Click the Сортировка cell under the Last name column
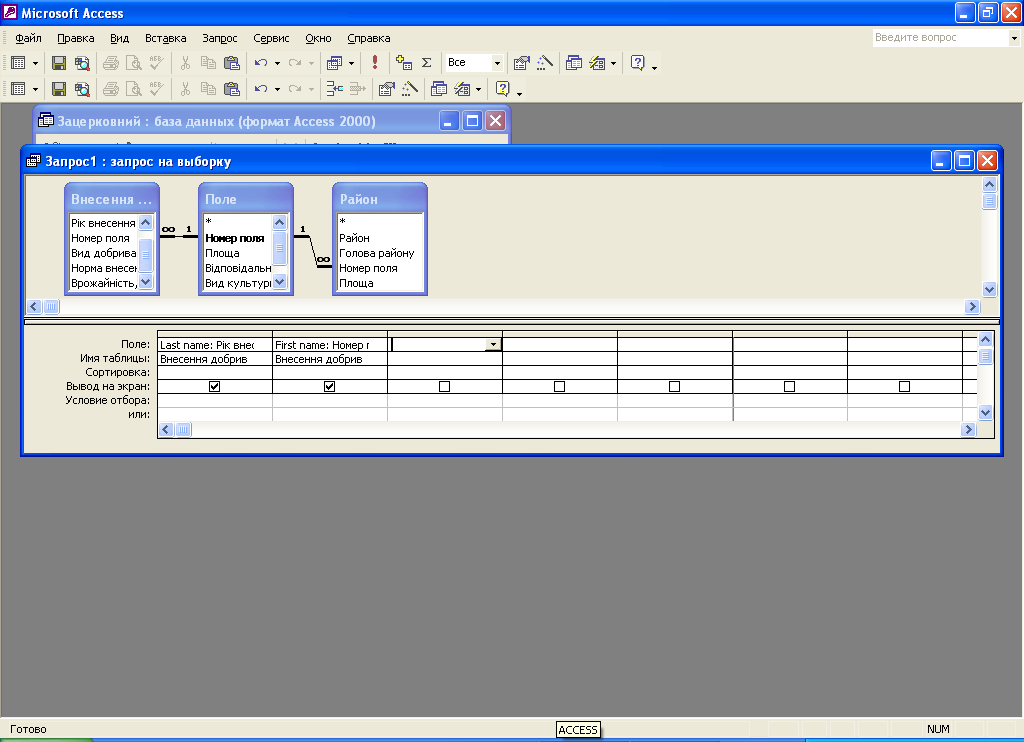Image resolution: width=1024 pixels, height=742 pixels. coord(215,372)
